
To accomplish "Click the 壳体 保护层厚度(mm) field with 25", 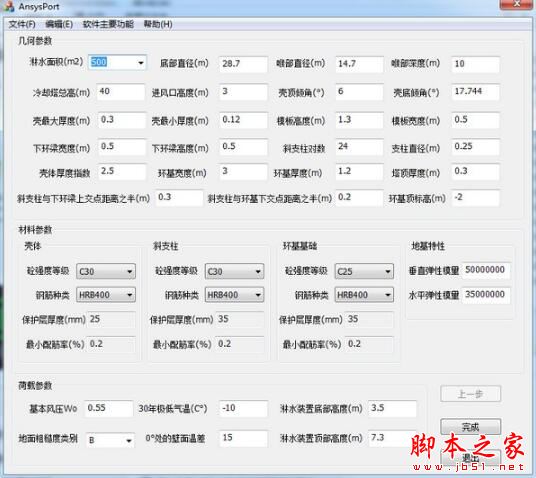I will point(111,320).
